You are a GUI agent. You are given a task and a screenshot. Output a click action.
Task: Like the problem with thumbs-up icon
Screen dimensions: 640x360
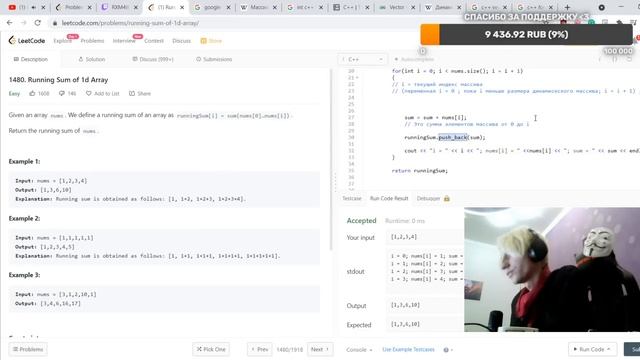pos(32,93)
